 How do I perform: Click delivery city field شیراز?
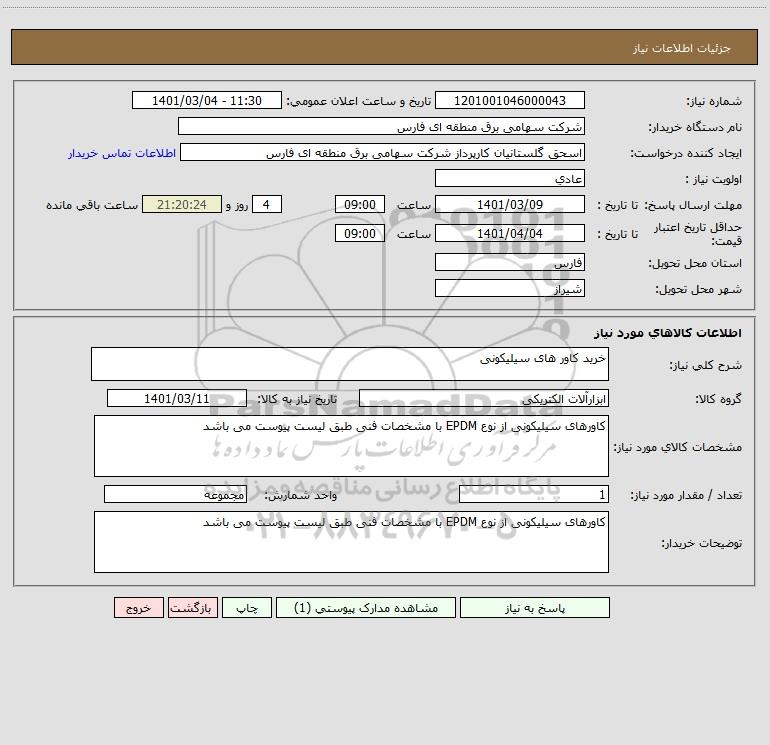510,288
